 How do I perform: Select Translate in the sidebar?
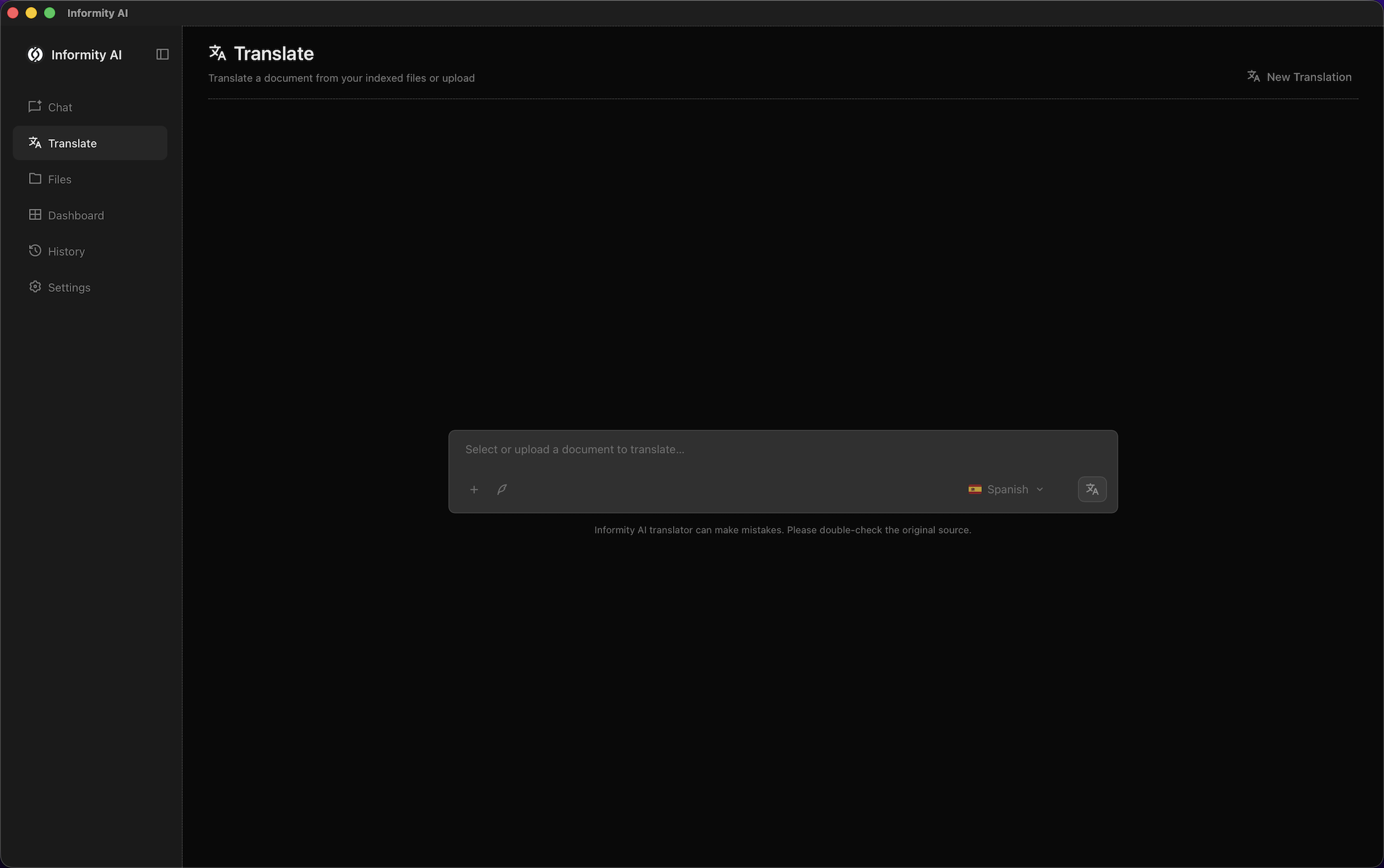tap(90, 143)
